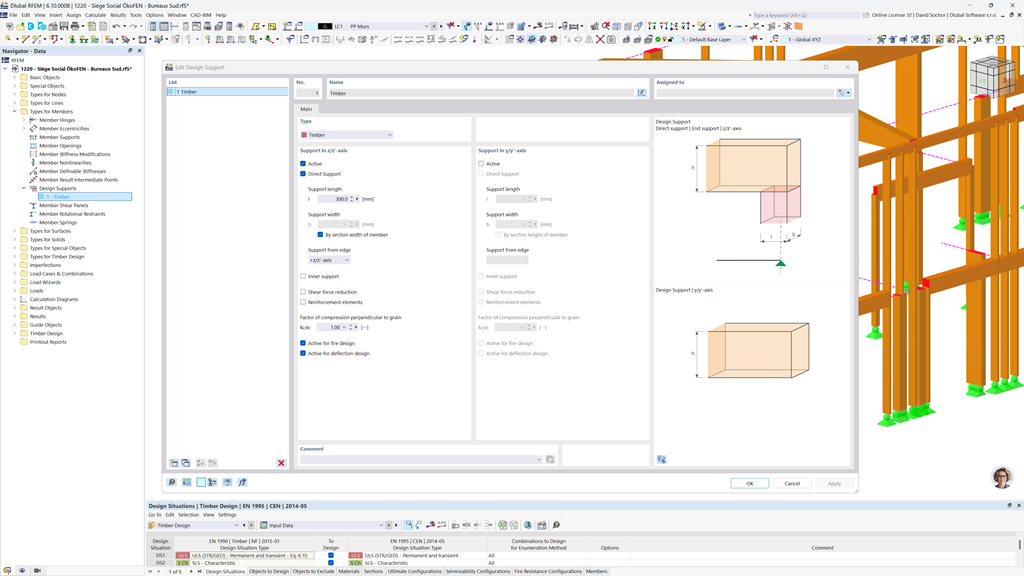Enable the Active checkbox for y/y'-axis support
The width and height of the screenshot is (1024, 576).
click(483, 163)
